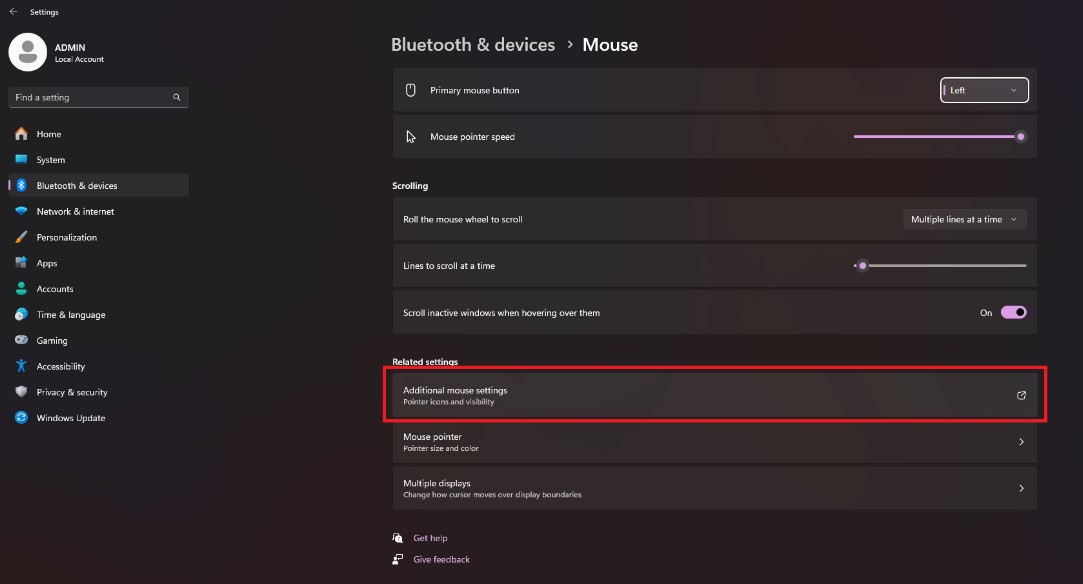Image resolution: width=1083 pixels, height=584 pixels.
Task: Click the Windows Update sync icon
Action: tap(21, 418)
